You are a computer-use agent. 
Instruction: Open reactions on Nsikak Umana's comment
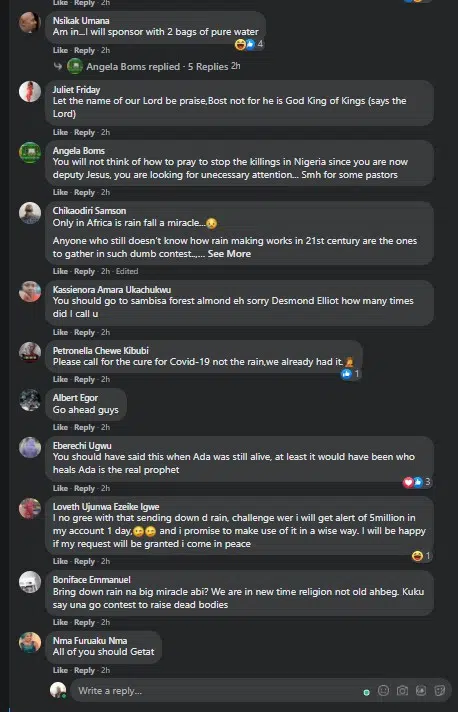249,44
